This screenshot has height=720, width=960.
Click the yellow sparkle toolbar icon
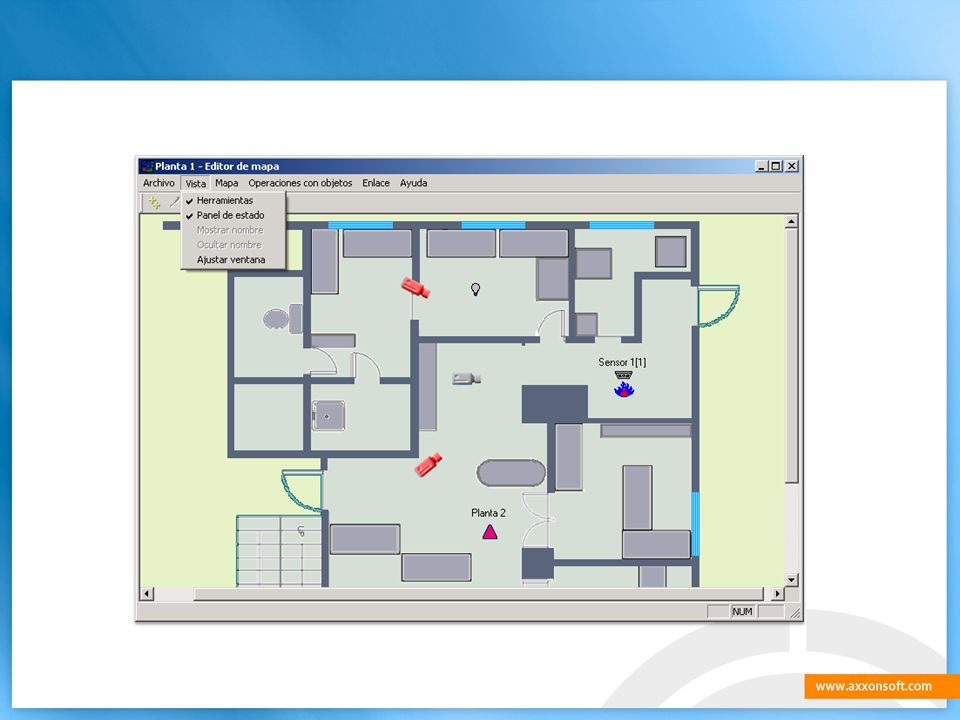click(x=154, y=203)
